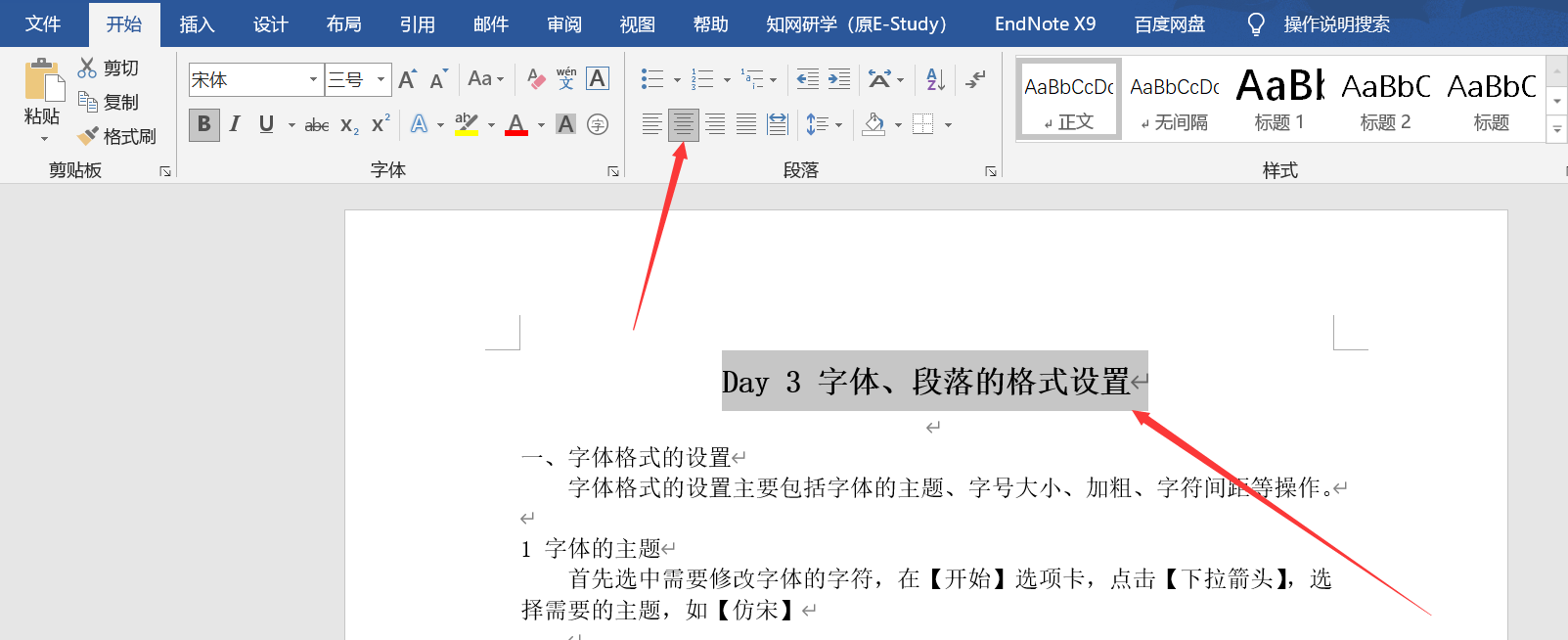Apply numbered list
1568x640 pixels.
702,79
